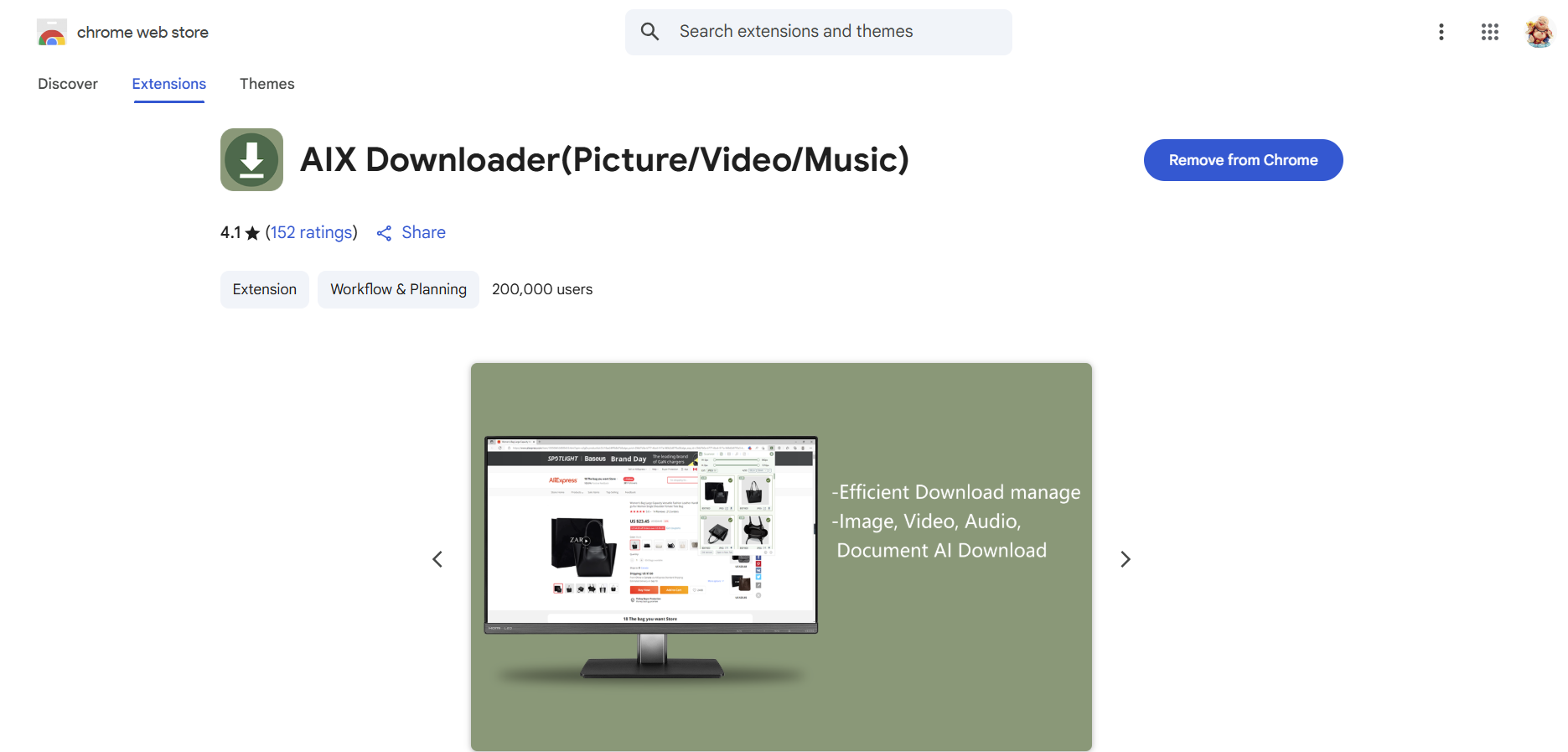Image resolution: width=1568 pixels, height=752 pixels.
Task: Advance to next screenshot with right chevron
Action: coord(1125,559)
